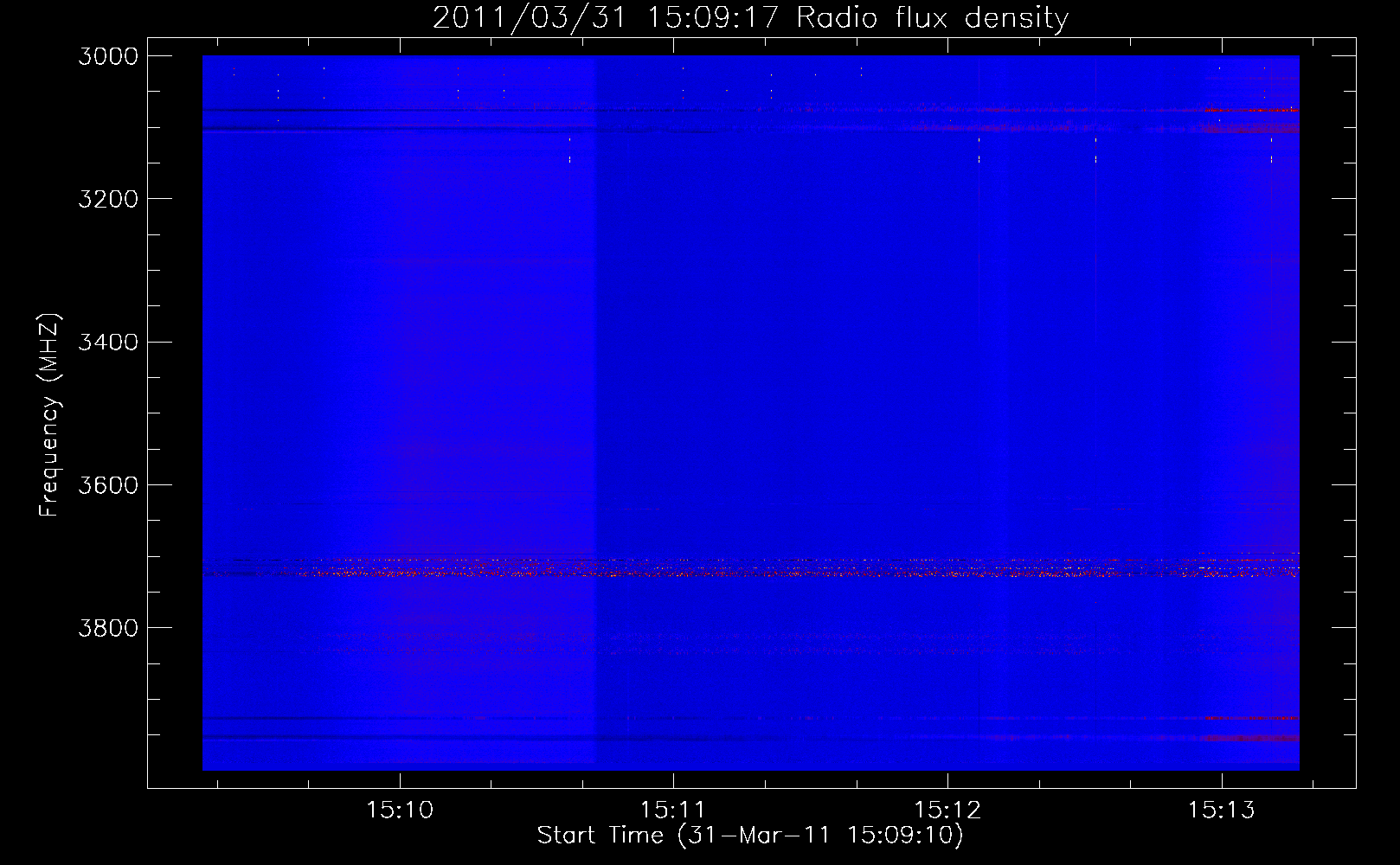Click the 3200 frequency tick label
Image resolution: width=1400 pixels, height=865 pixels.
pyautogui.click(x=108, y=199)
